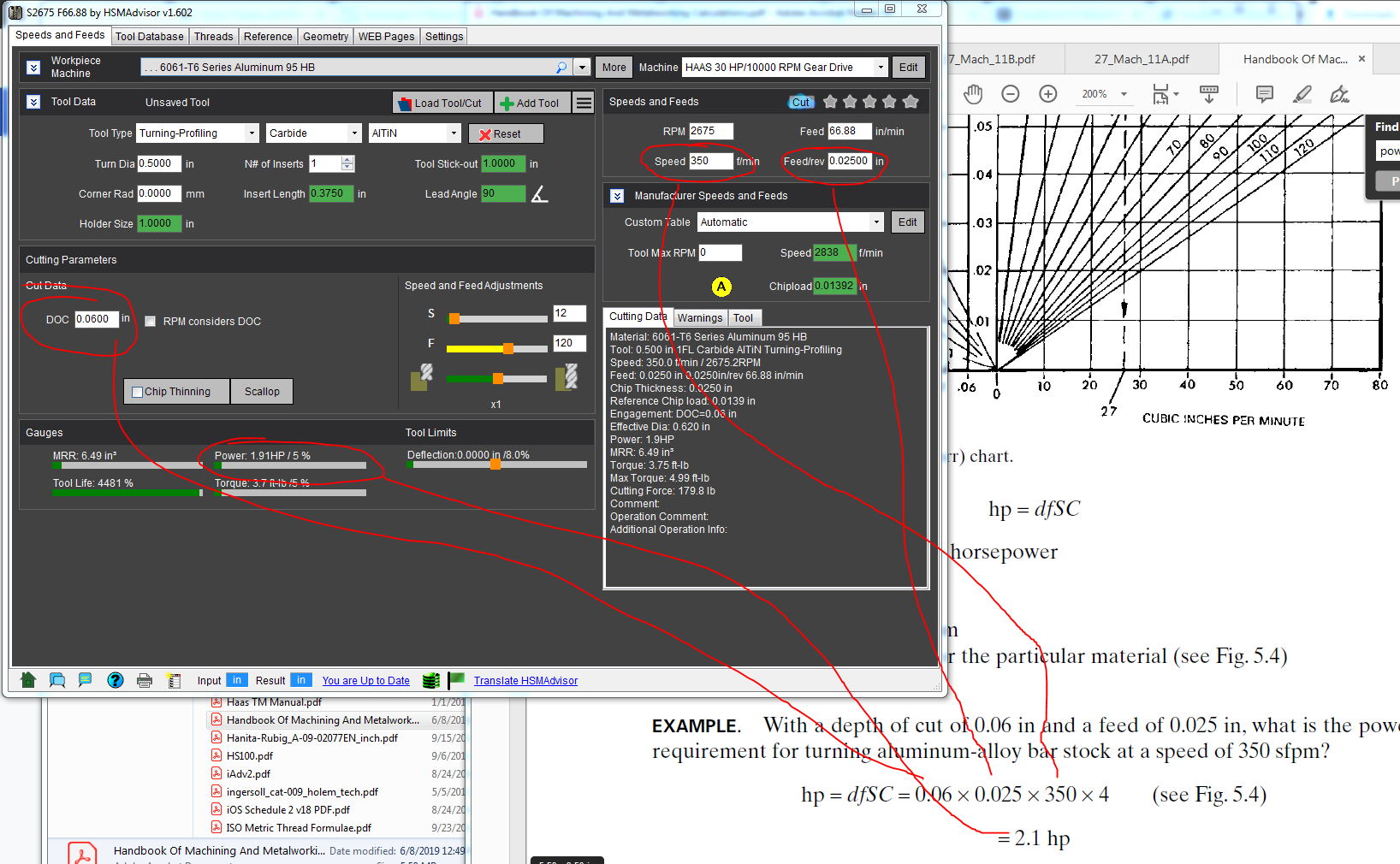Zoom out with minus icon in PDF viewer
The height and width of the screenshot is (864, 1400).
(x=1011, y=94)
